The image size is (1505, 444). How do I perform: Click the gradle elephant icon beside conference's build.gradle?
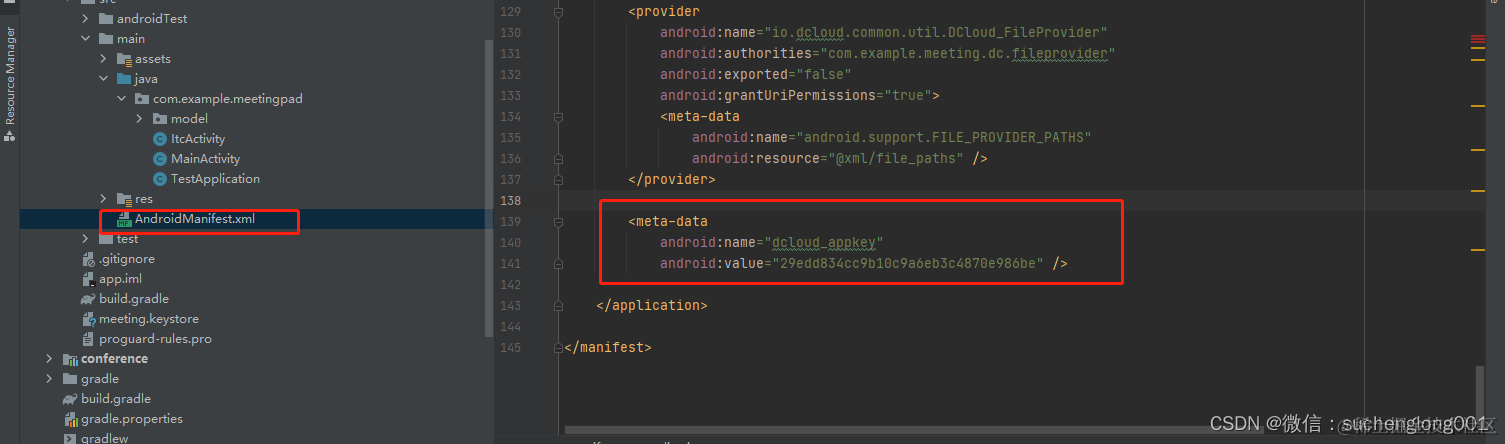[89, 299]
